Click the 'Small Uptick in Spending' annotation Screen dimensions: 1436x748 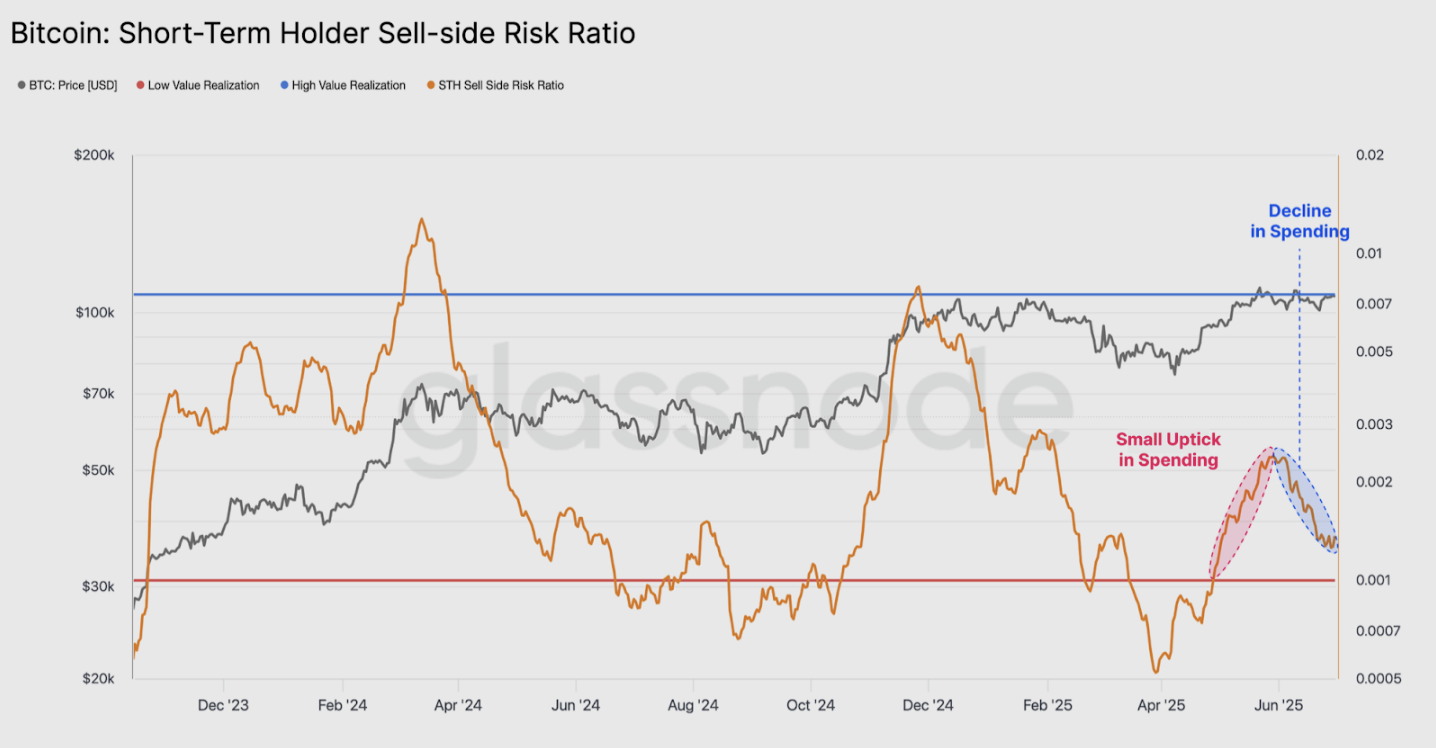[x=1168, y=450]
